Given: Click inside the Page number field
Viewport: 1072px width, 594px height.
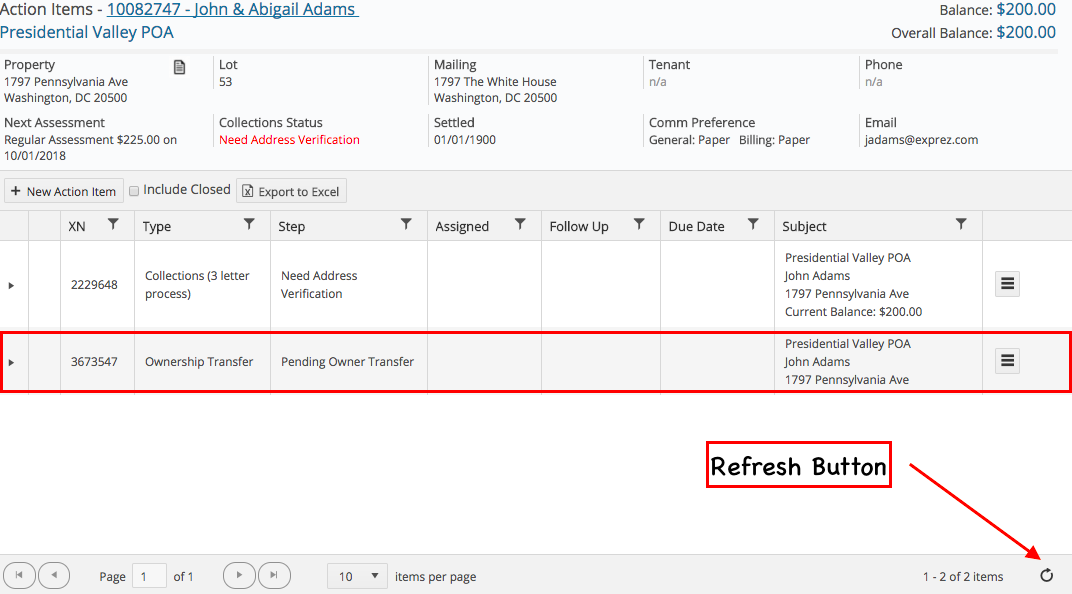Looking at the screenshot, I should (x=149, y=576).
